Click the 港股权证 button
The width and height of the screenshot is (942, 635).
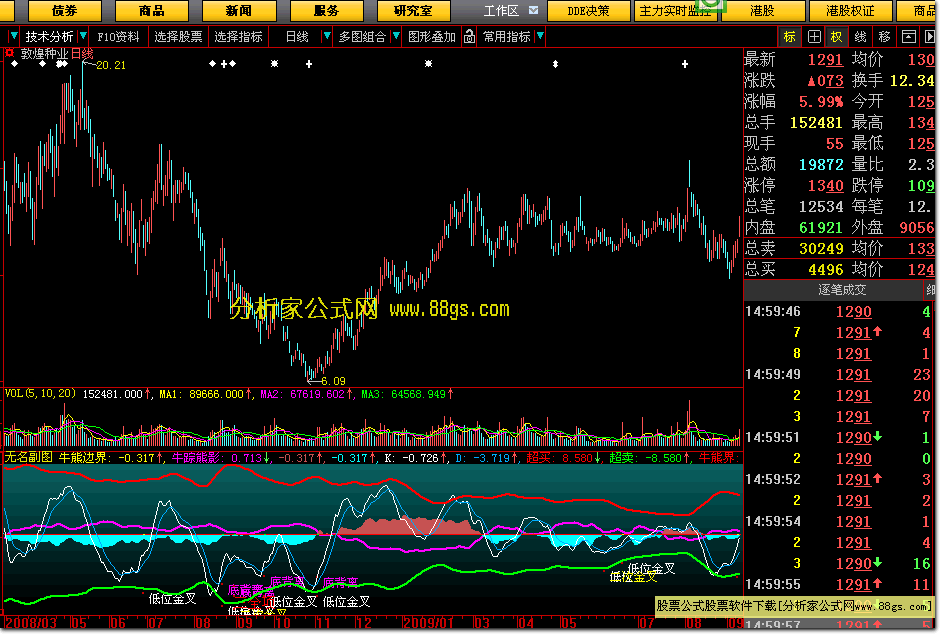850,11
